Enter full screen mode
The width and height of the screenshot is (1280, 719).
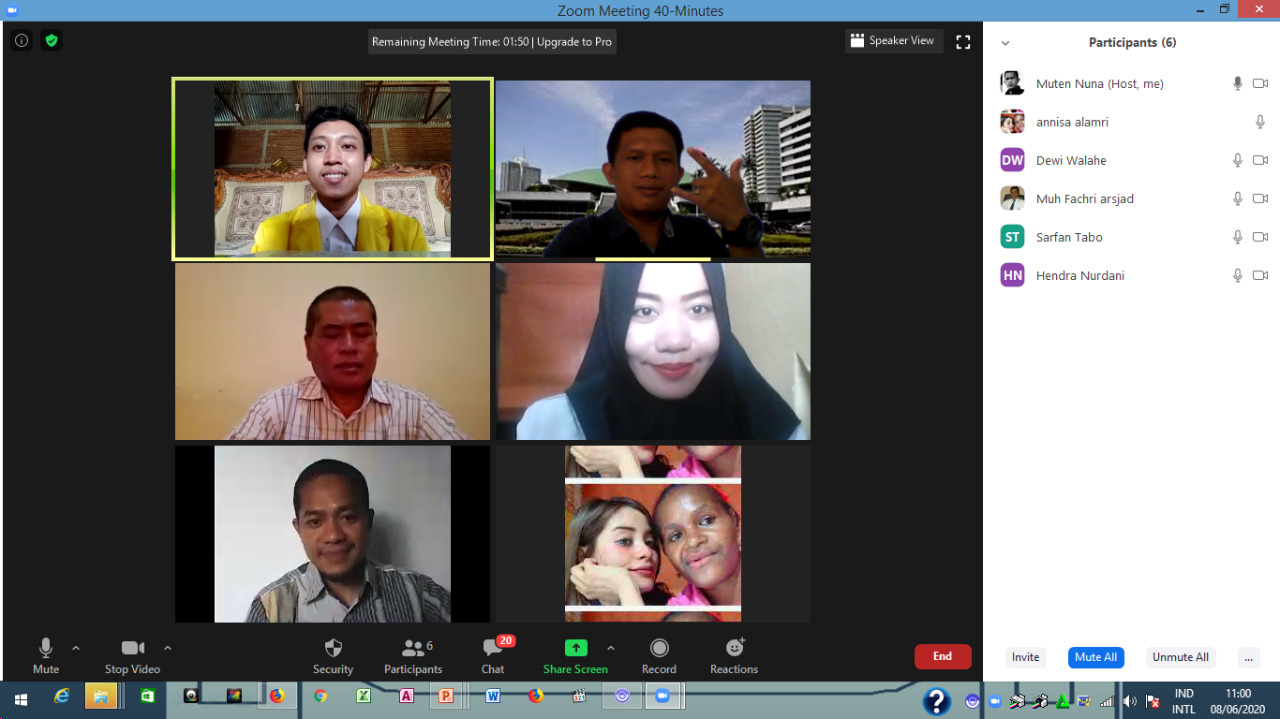[963, 42]
